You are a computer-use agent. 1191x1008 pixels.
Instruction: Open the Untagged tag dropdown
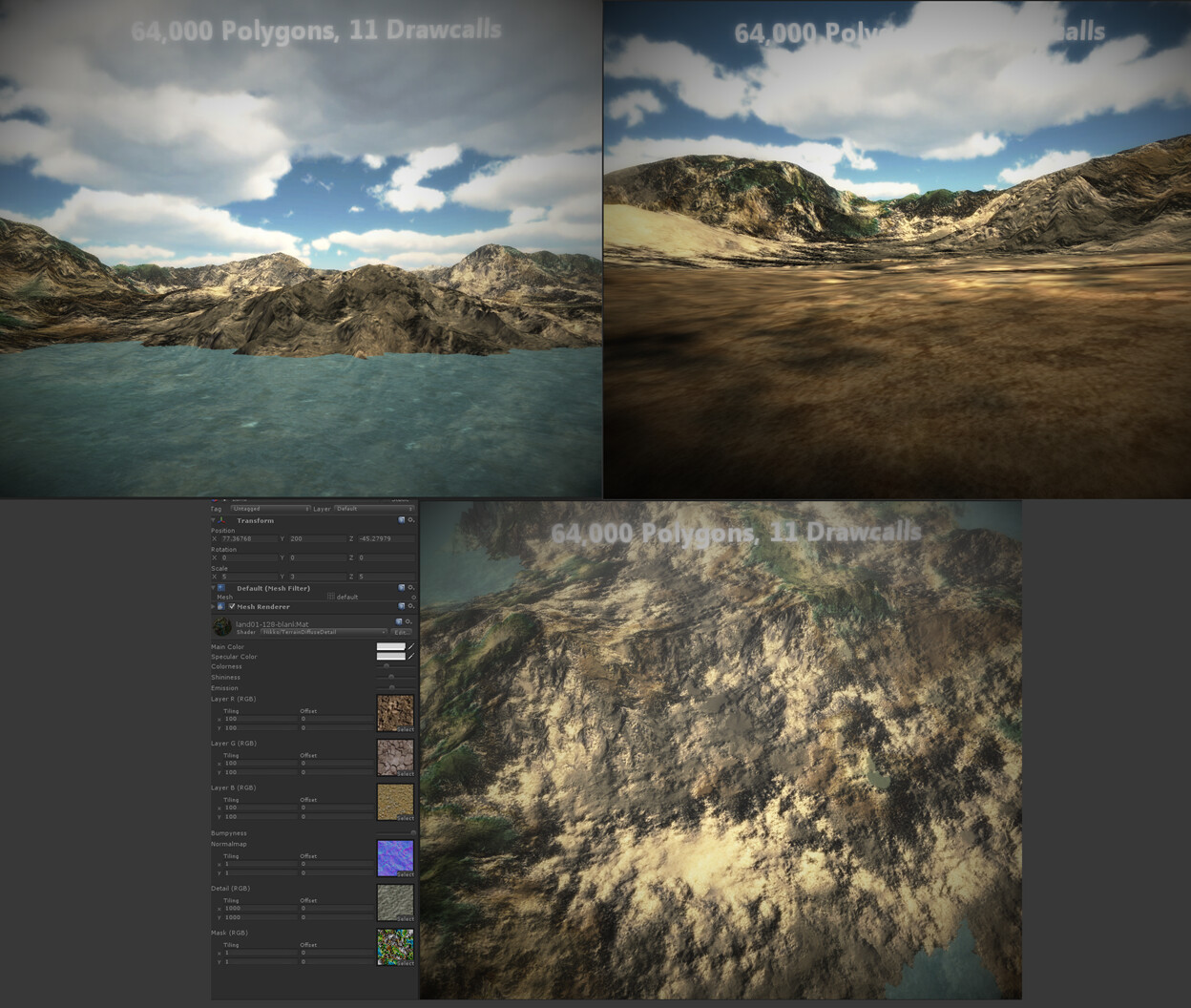pos(269,509)
